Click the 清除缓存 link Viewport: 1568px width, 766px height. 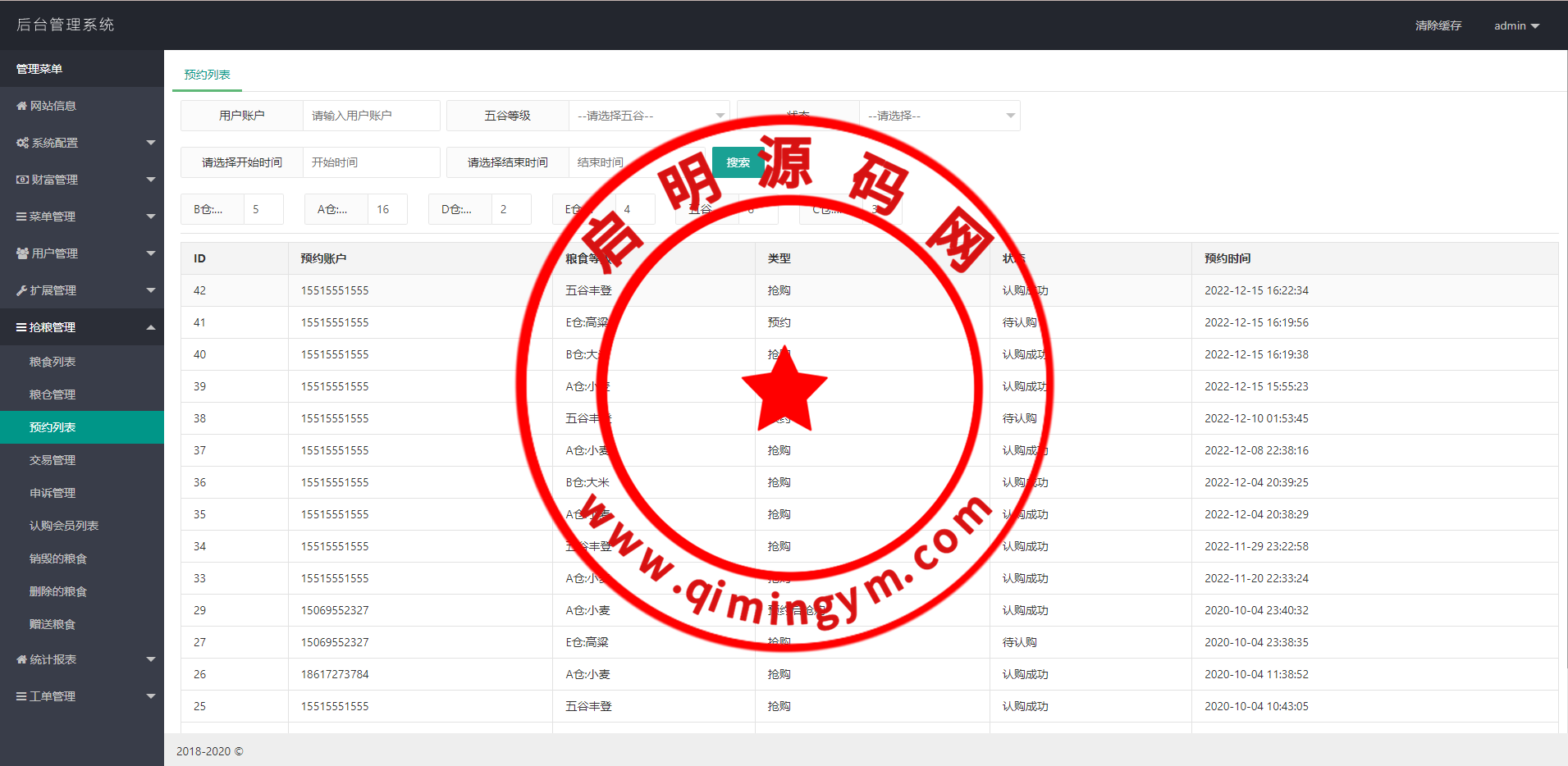1438,25
